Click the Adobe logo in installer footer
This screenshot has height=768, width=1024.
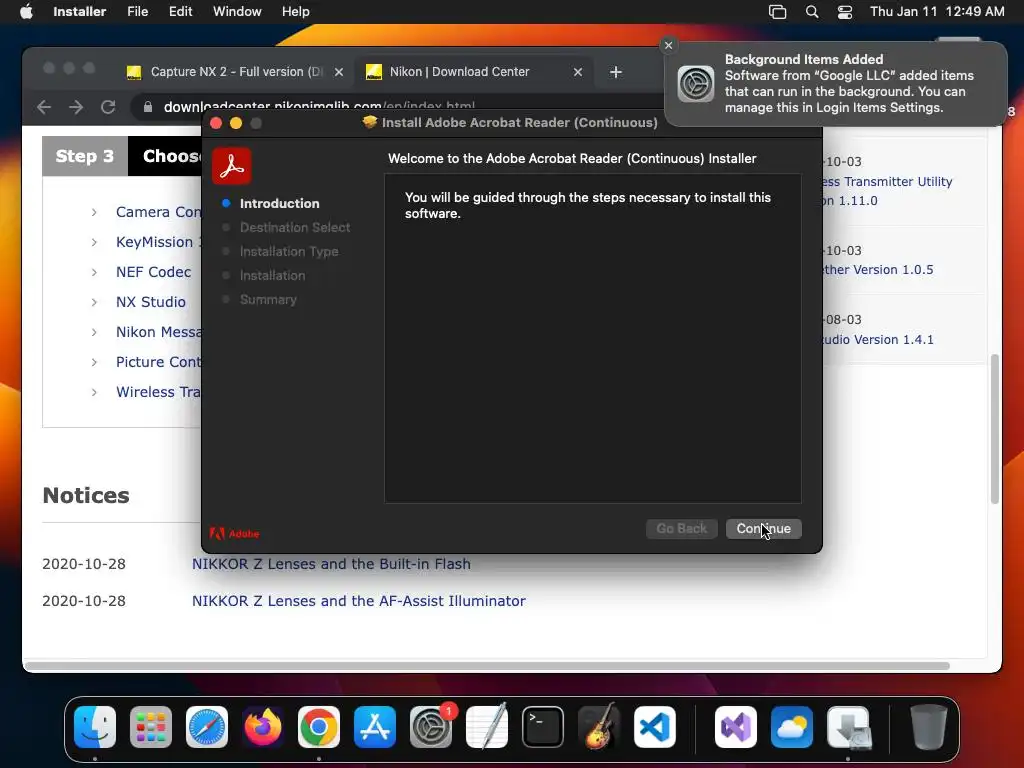[234, 534]
